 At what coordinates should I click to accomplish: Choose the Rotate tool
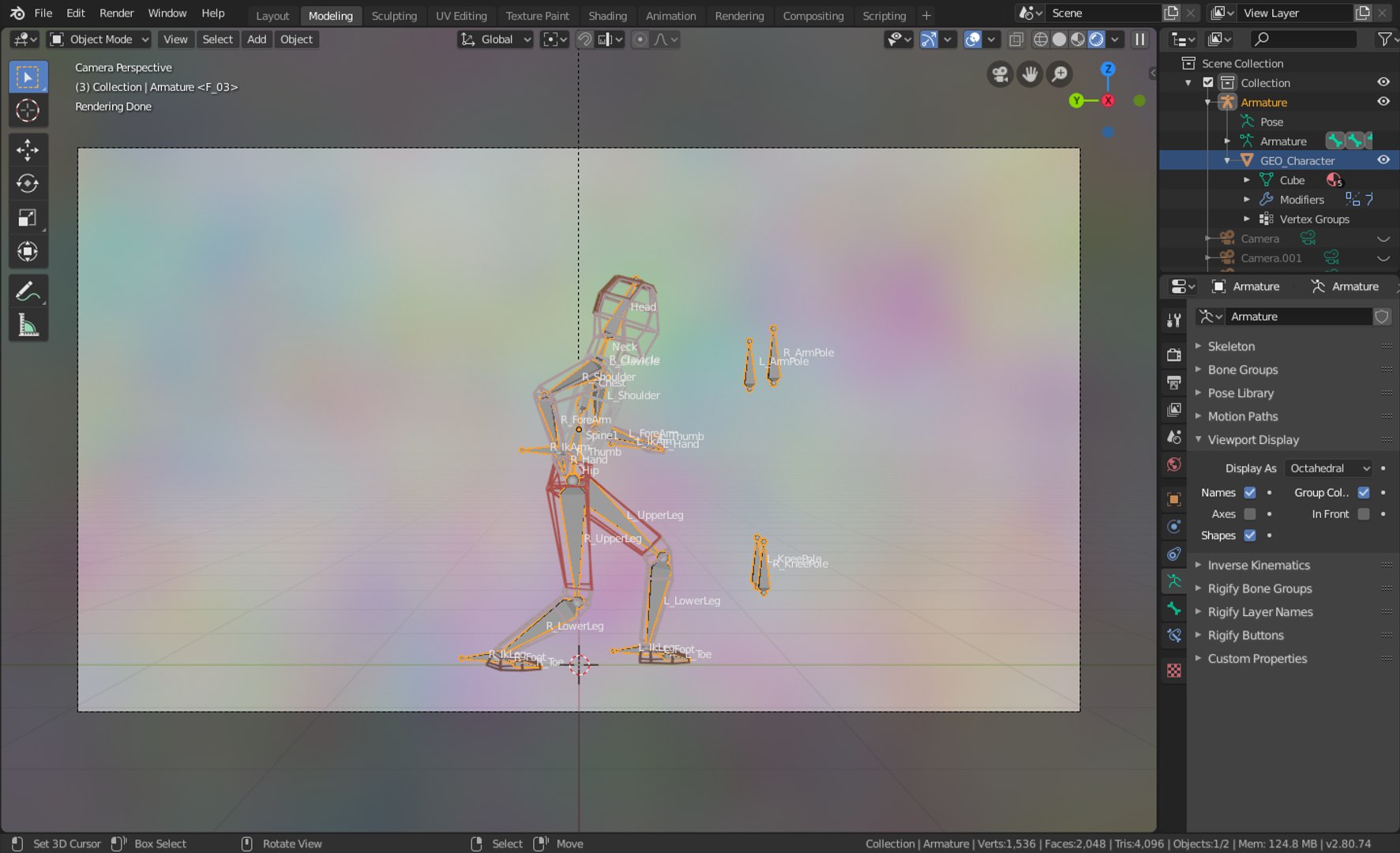click(28, 184)
